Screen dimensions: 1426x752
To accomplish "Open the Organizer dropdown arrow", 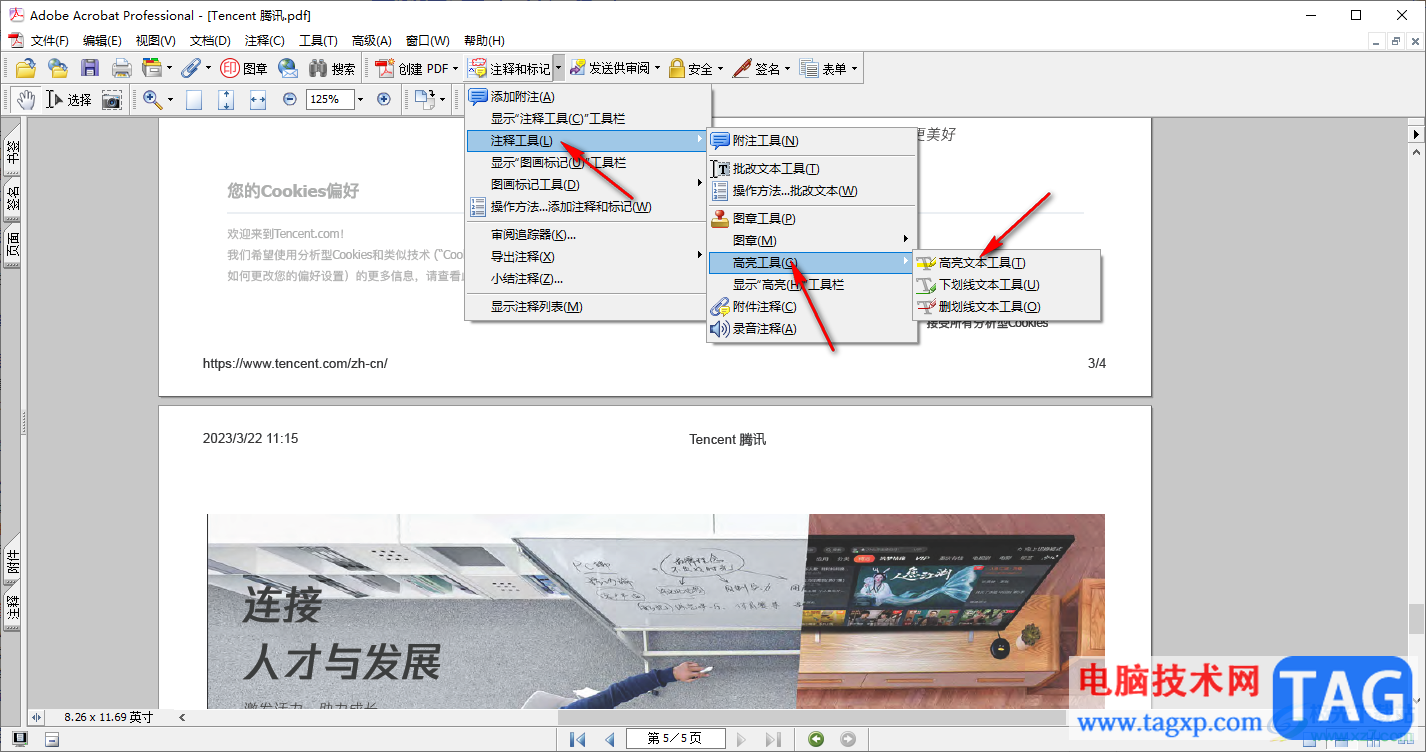I will pyautogui.click(x=170, y=68).
